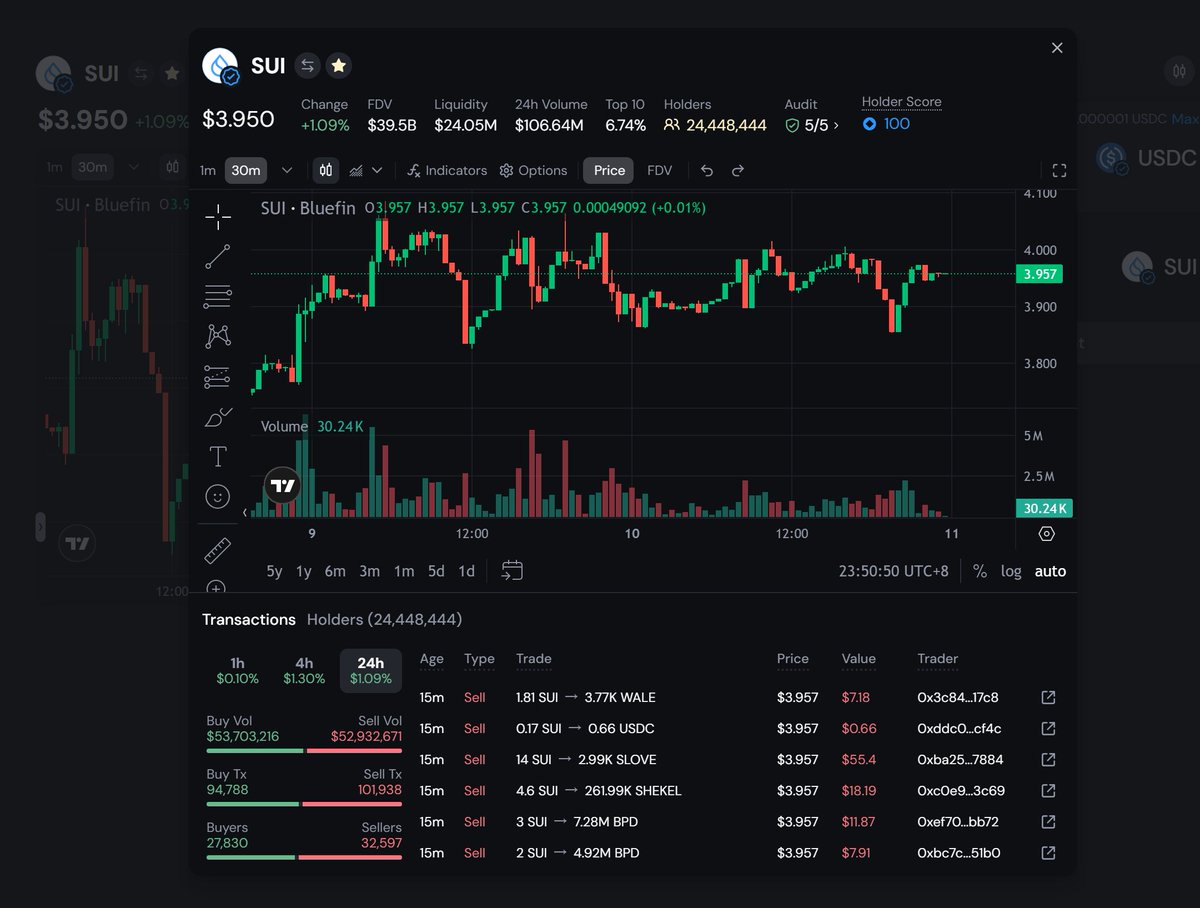
Task: Switch chart to Price mode
Action: (x=609, y=170)
